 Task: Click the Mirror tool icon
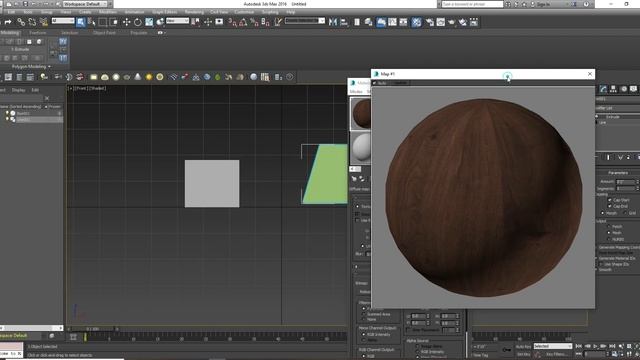point(333,22)
